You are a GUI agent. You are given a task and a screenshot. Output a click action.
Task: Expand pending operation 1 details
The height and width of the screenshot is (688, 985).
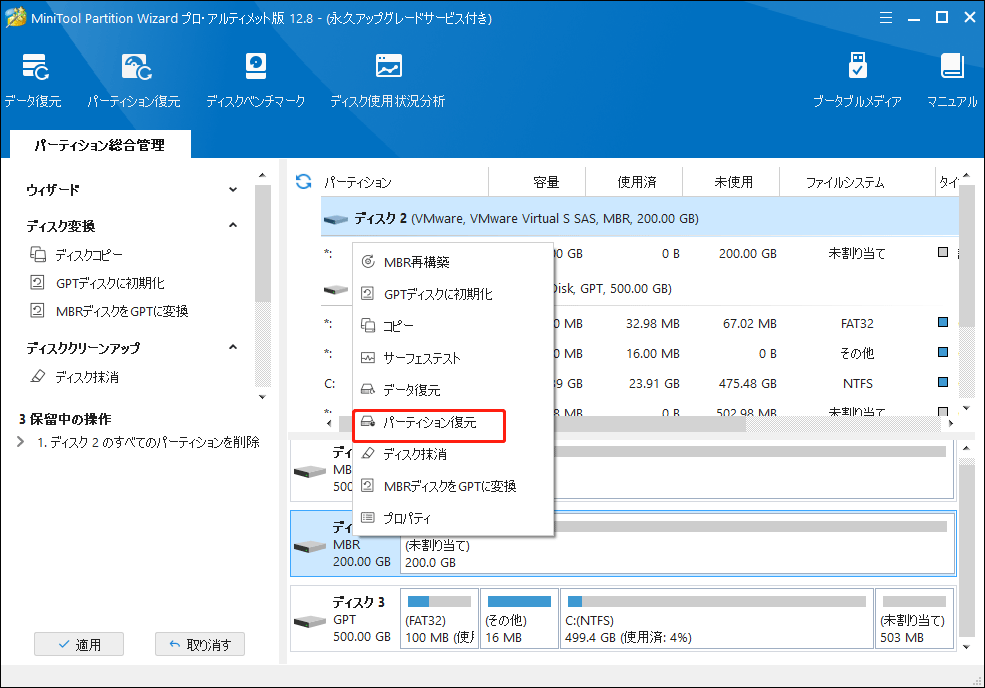pyautogui.click(x=22, y=442)
